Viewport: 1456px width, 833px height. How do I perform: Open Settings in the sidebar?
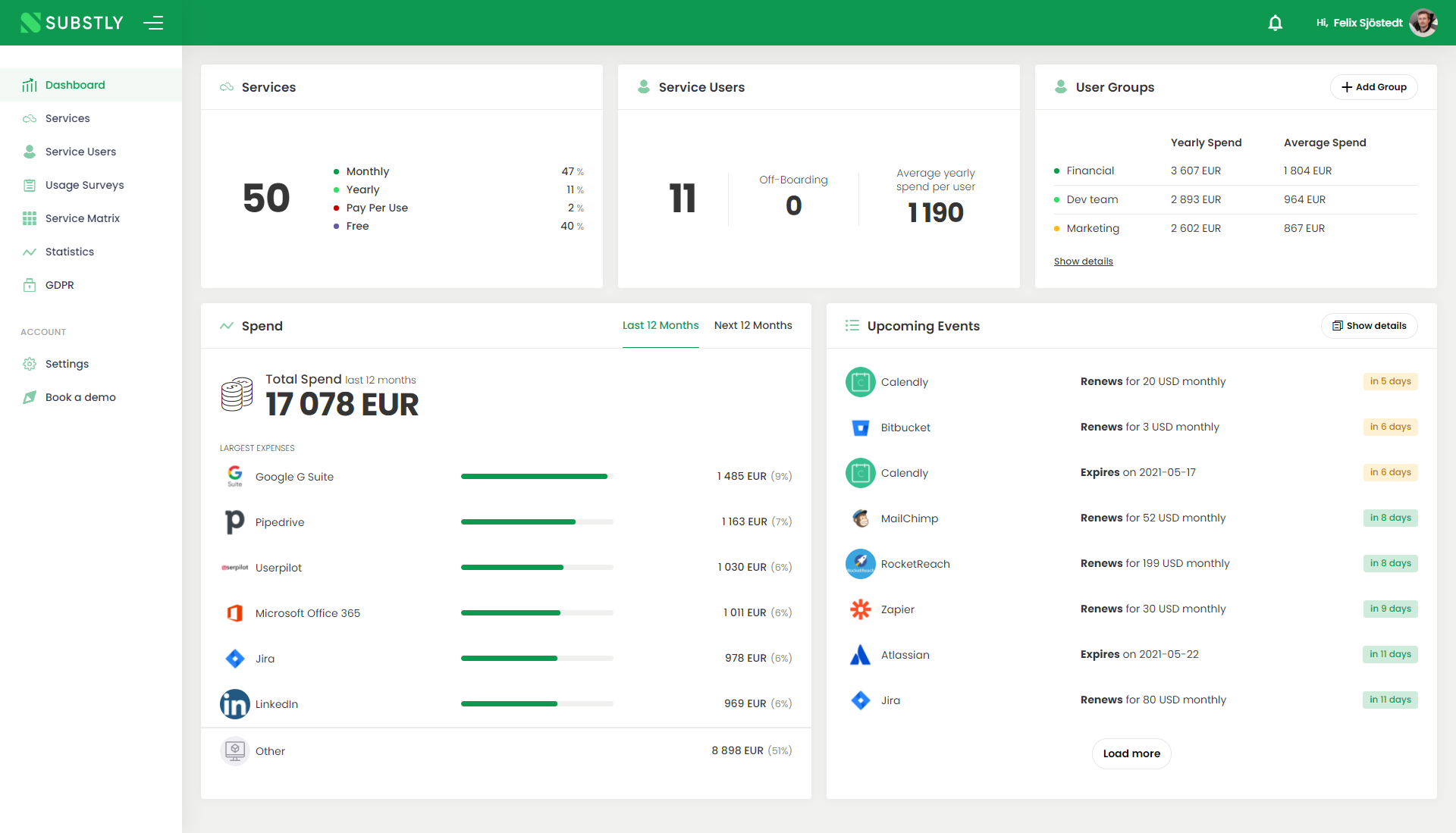coord(91,364)
